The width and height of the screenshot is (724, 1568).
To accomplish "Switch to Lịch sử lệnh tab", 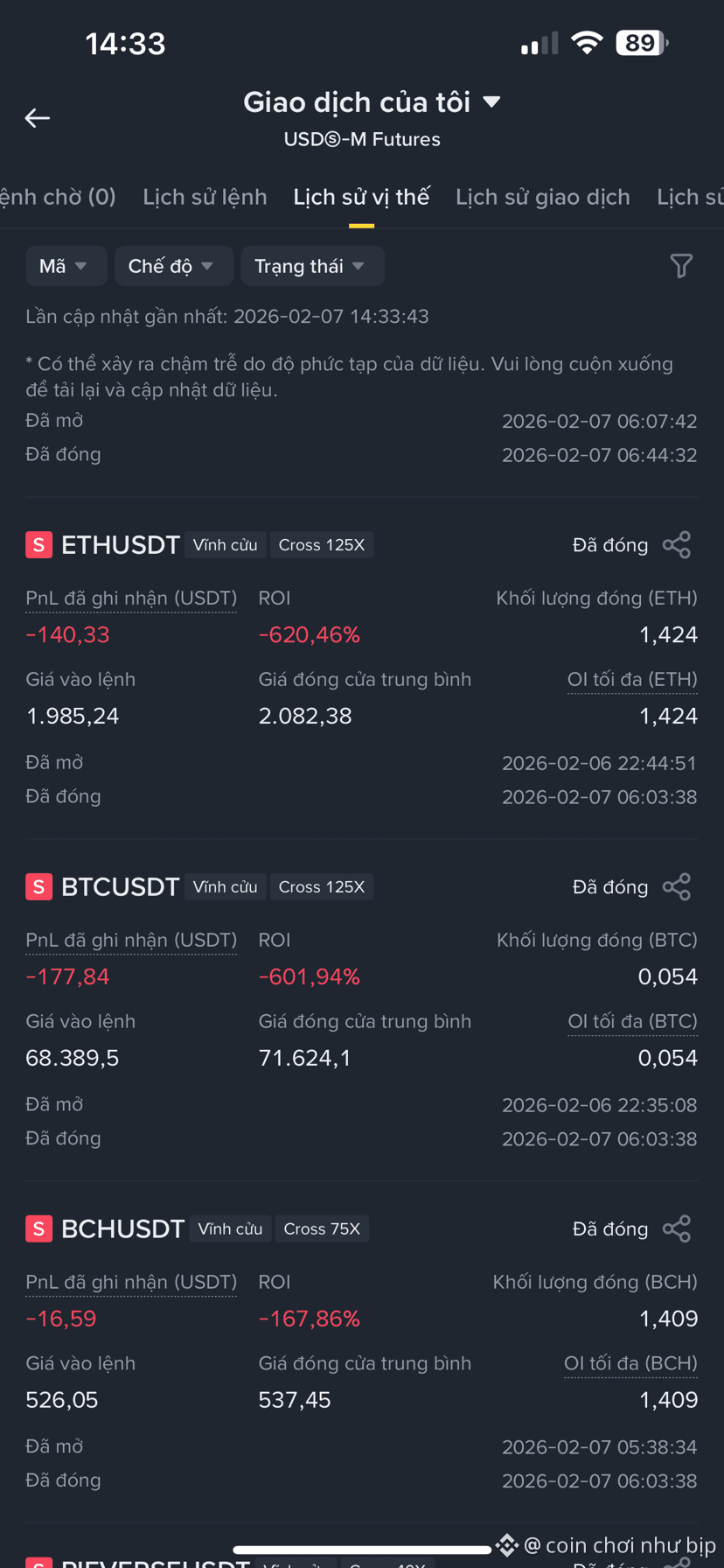I will [205, 197].
